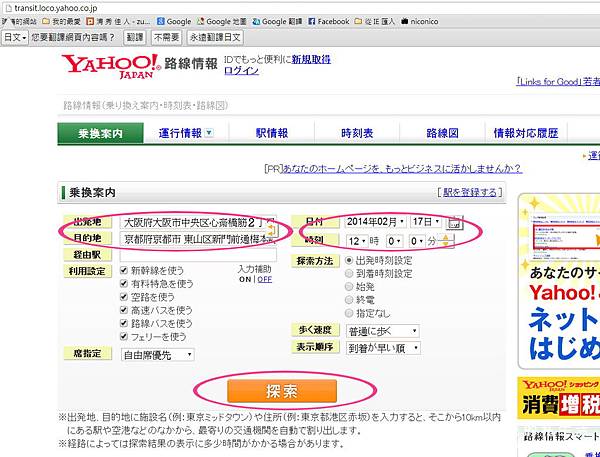Open the Google 翻譯 bookmark
This screenshot has width=600, height=457.
pos(277,21)
